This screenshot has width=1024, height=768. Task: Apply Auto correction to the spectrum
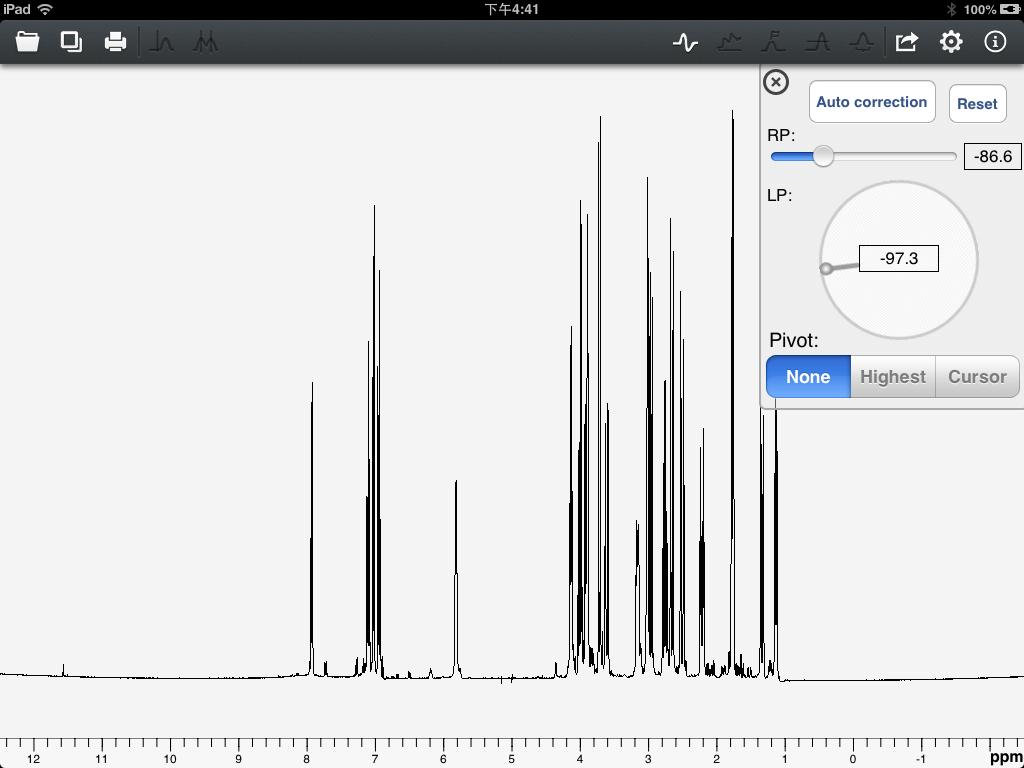[x=871, y=102]
